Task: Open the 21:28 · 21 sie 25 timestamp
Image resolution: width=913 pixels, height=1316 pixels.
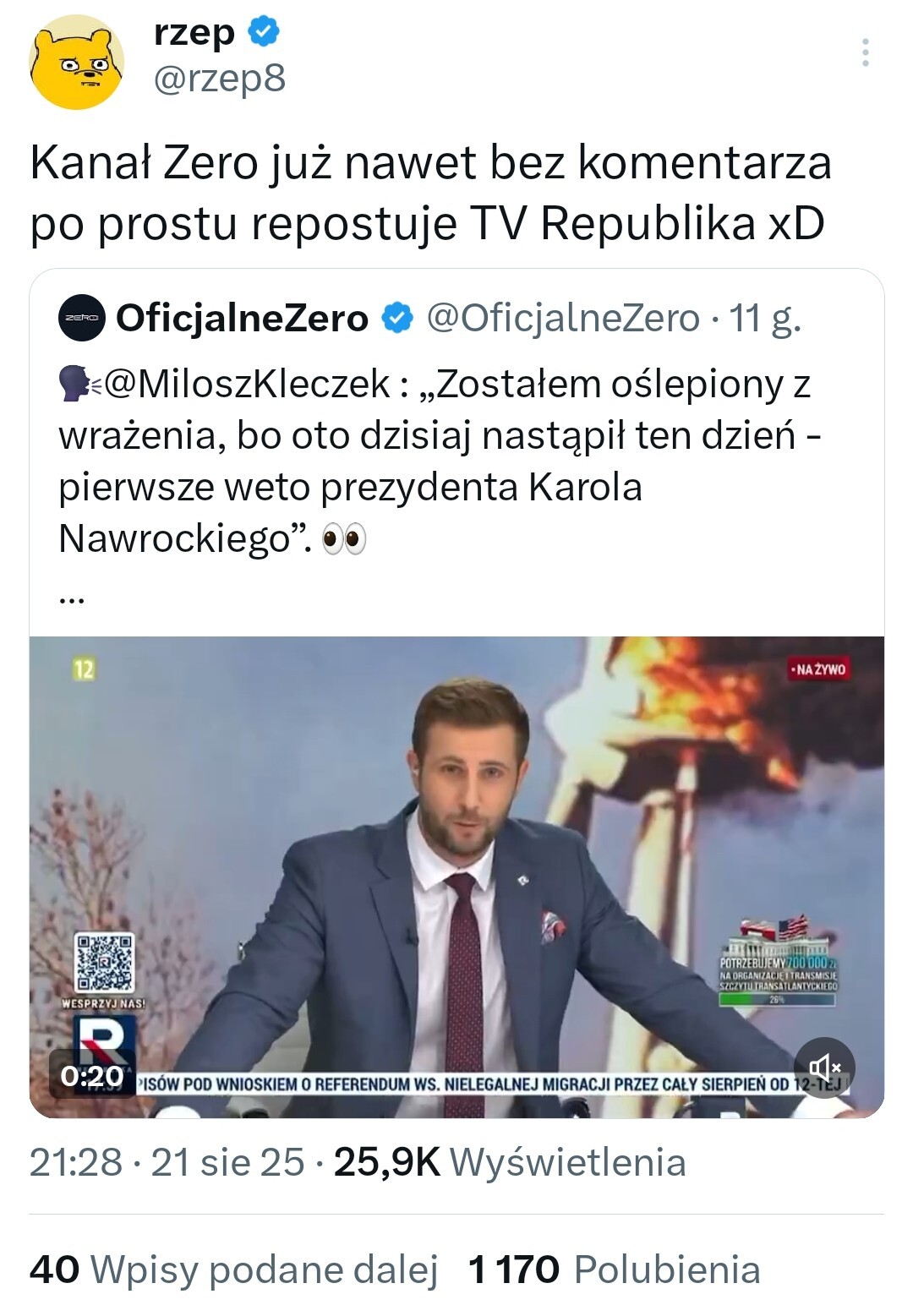Action: coord(167,1162)
